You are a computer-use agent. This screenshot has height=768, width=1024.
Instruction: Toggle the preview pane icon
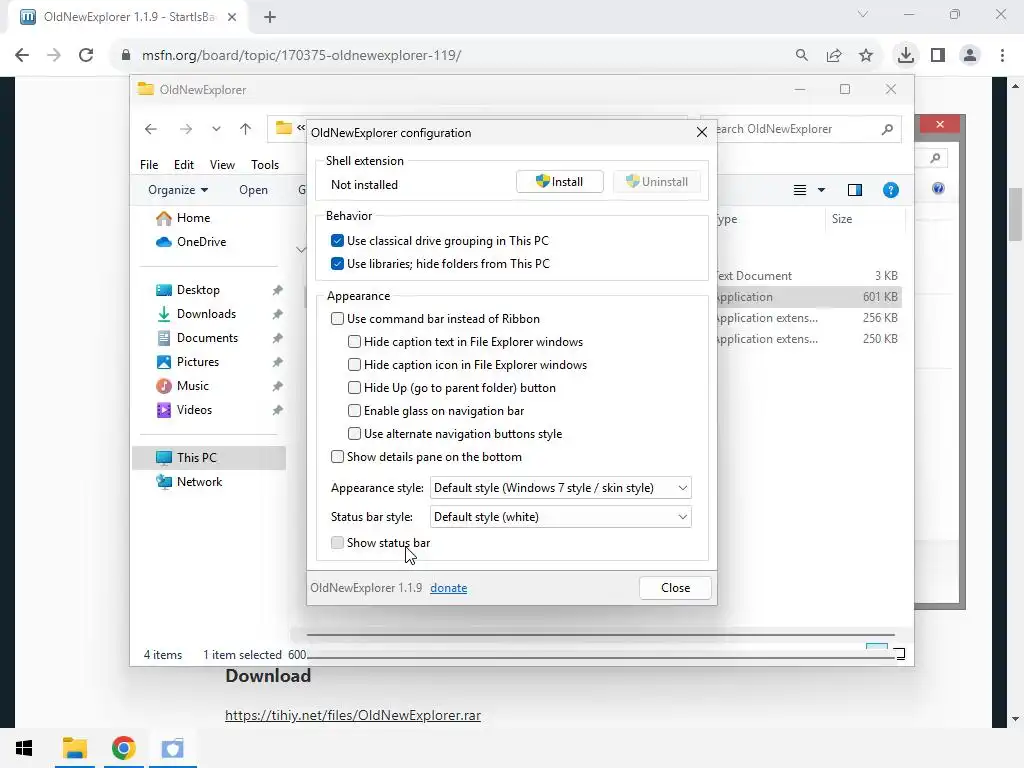tap(854, 190)
